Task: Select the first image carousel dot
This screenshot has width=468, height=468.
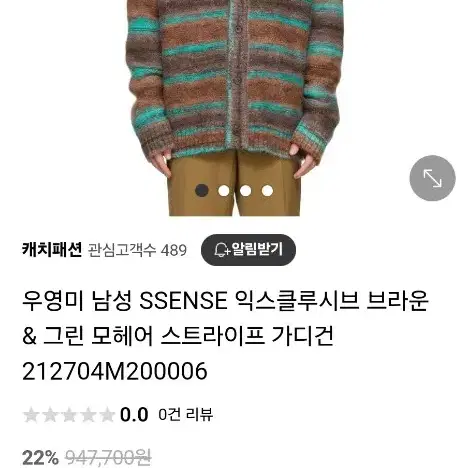Action: [202, 191]
